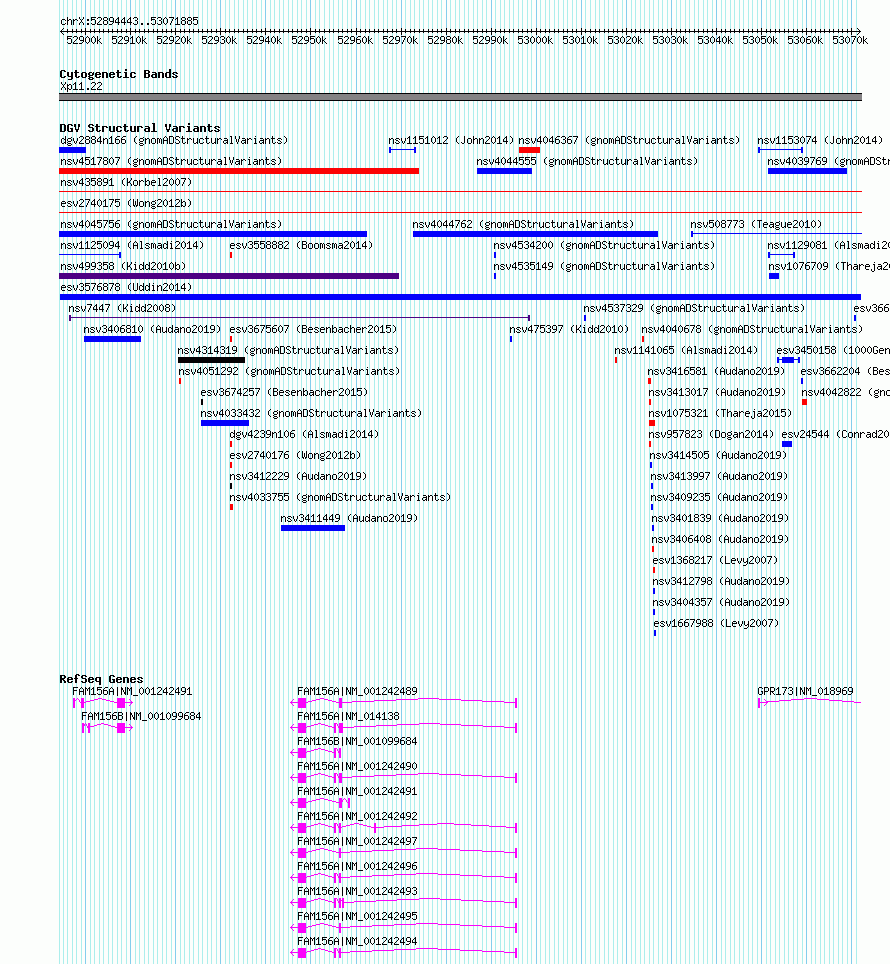Click esv3558882 (Boomsma2014) variant label

click(x=301, y=245)
